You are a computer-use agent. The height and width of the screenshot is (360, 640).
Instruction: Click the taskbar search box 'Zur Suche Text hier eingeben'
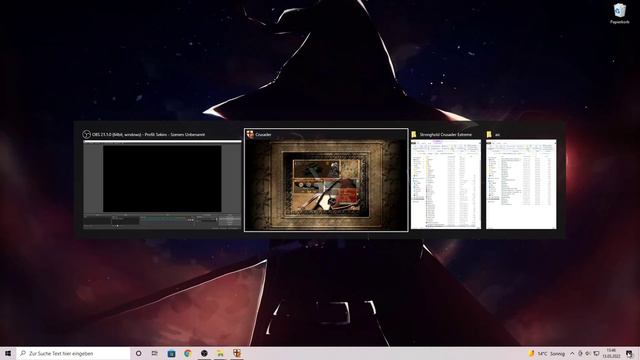[73, 353]
